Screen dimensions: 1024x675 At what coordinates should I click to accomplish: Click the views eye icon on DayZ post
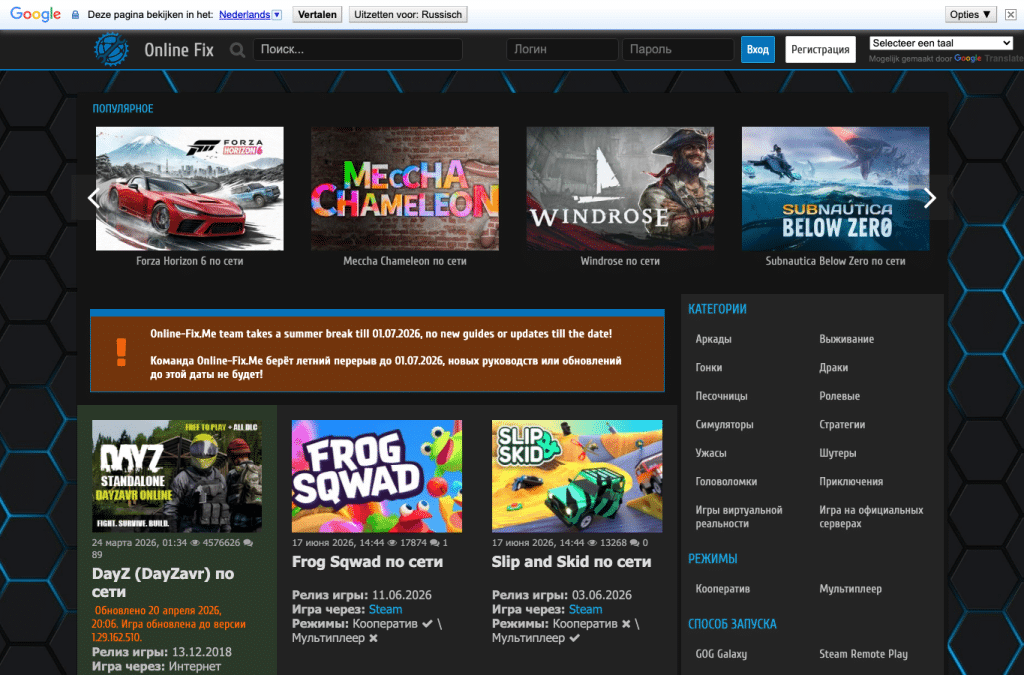pos(195,542)
